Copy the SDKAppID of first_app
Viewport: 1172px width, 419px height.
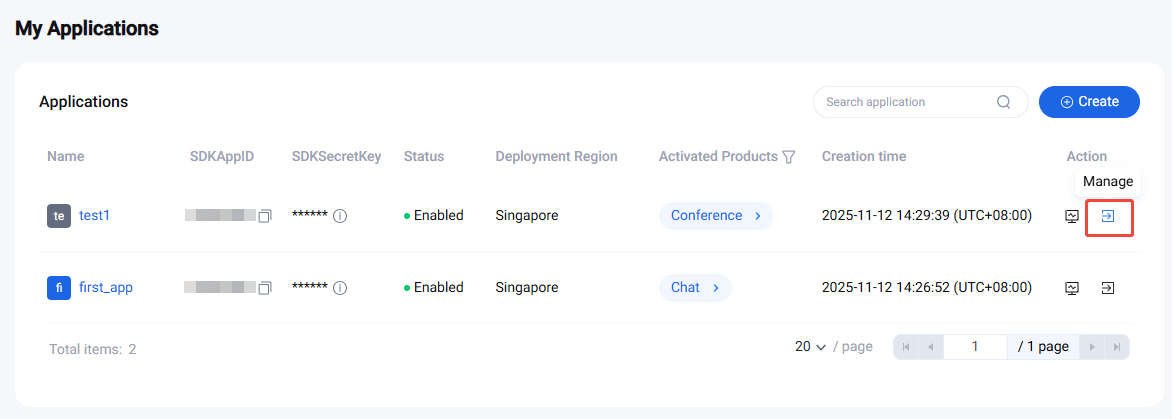(265, 288)
